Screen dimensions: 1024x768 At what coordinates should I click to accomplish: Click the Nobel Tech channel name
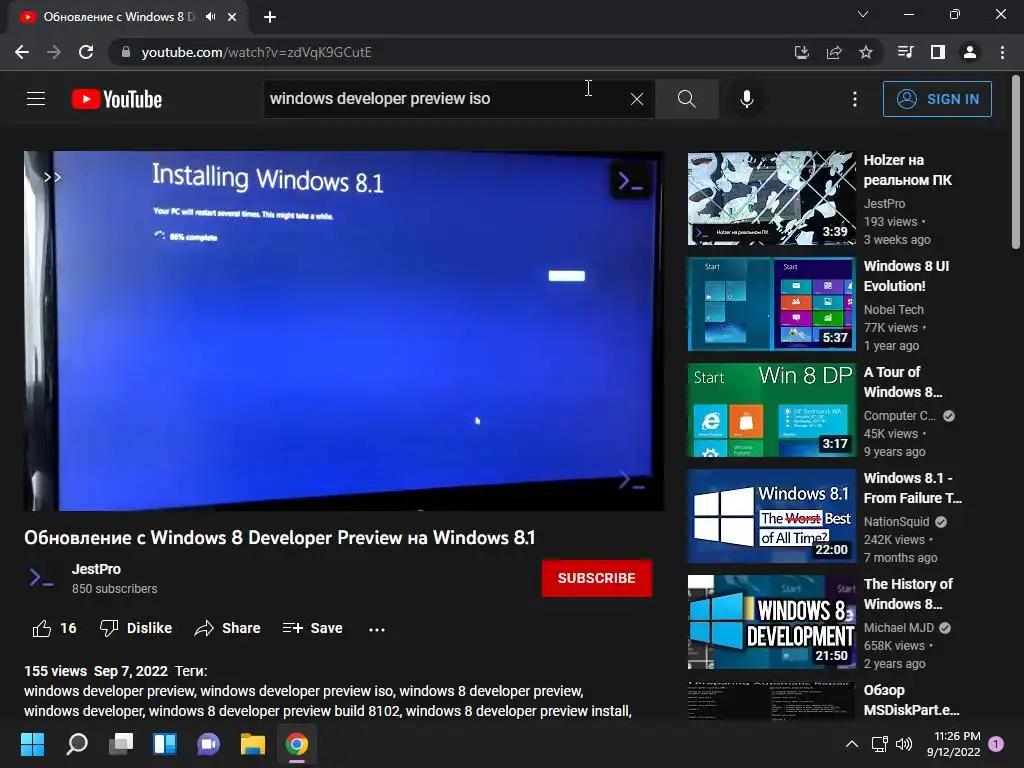point(893,310)
